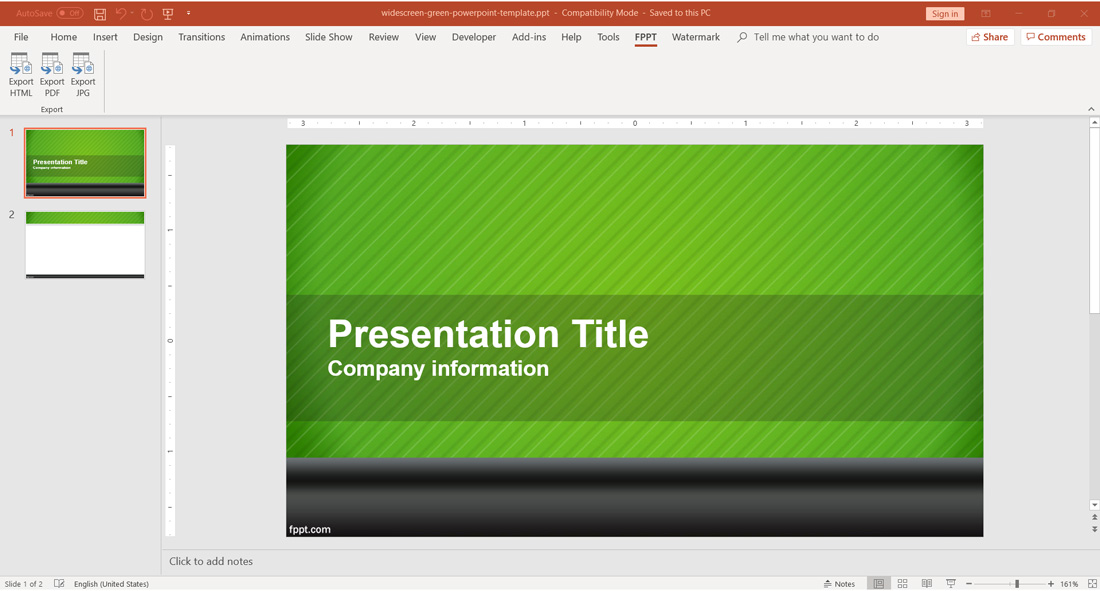Select the Export HTML icon
Screen dimensions: 1100x591
click(20, 73)
